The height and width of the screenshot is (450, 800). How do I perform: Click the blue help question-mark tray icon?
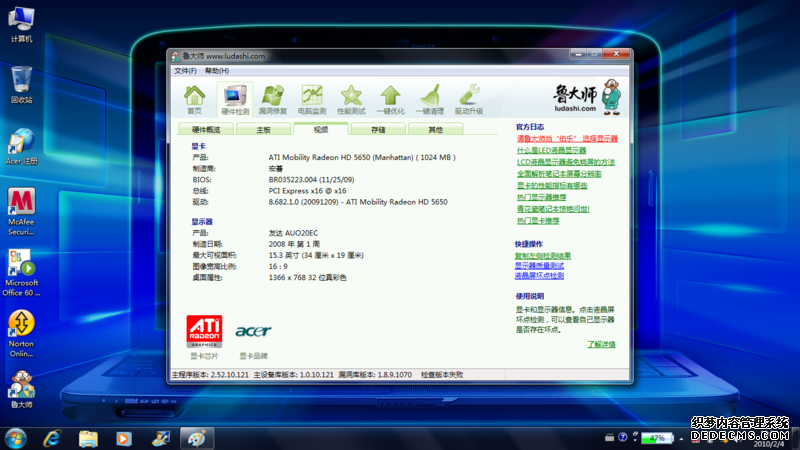[622, 437]
